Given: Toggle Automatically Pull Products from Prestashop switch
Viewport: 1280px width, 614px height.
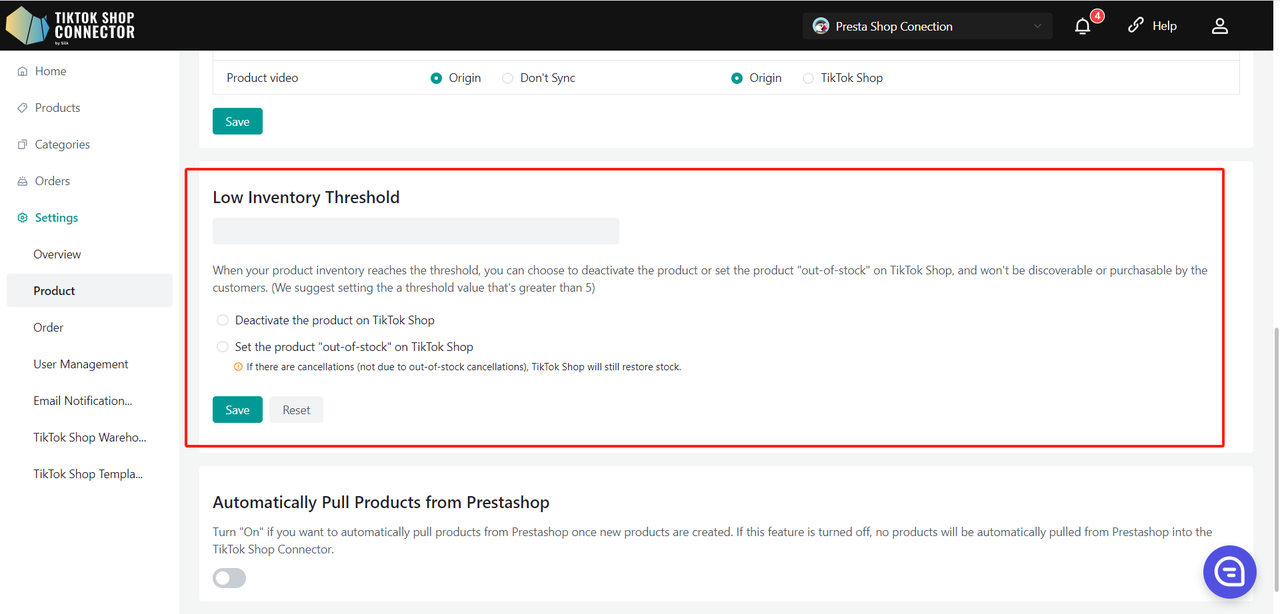Looking at the screenshot, I should point(229,578).
